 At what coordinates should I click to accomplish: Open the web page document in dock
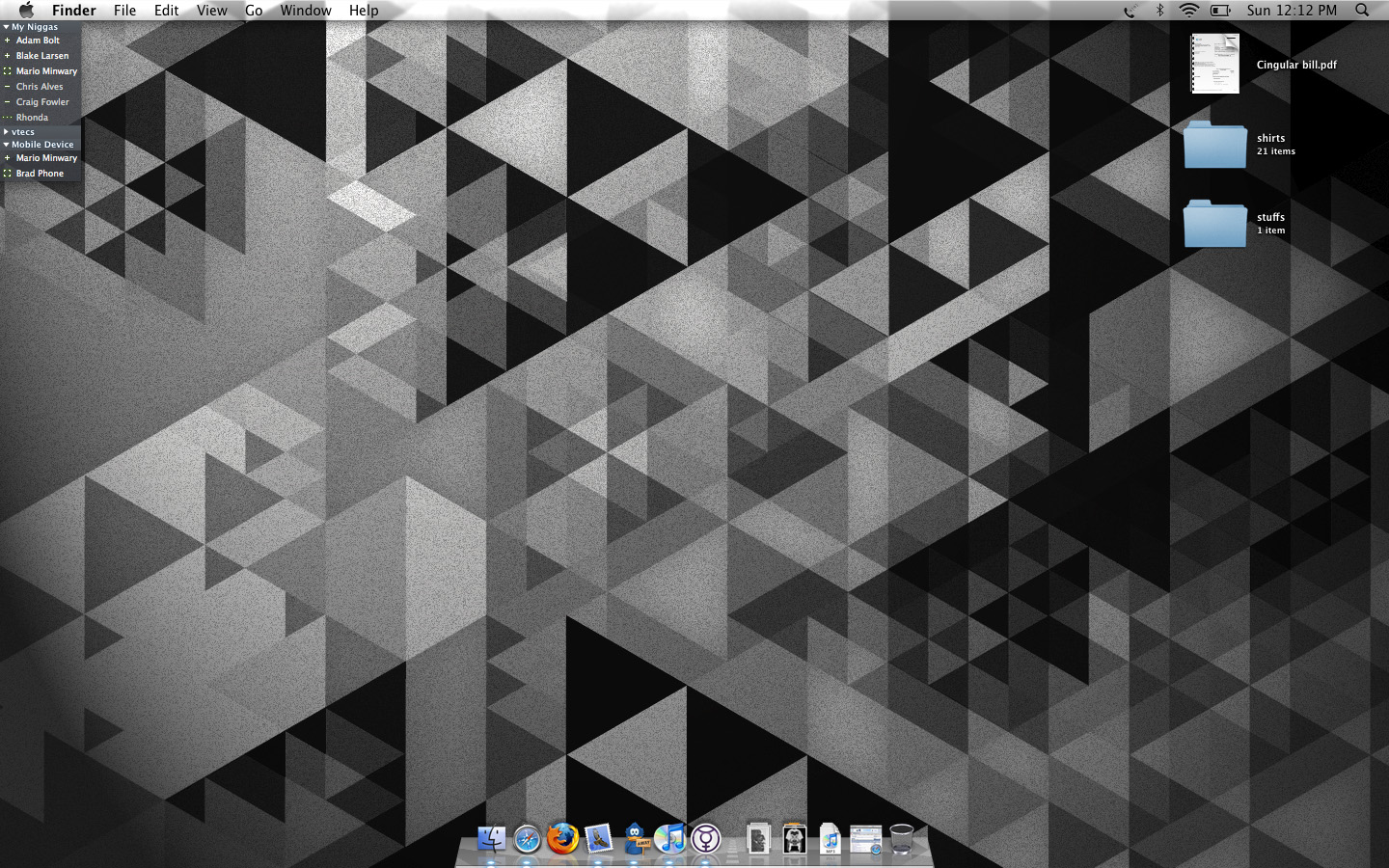point(866,839)
